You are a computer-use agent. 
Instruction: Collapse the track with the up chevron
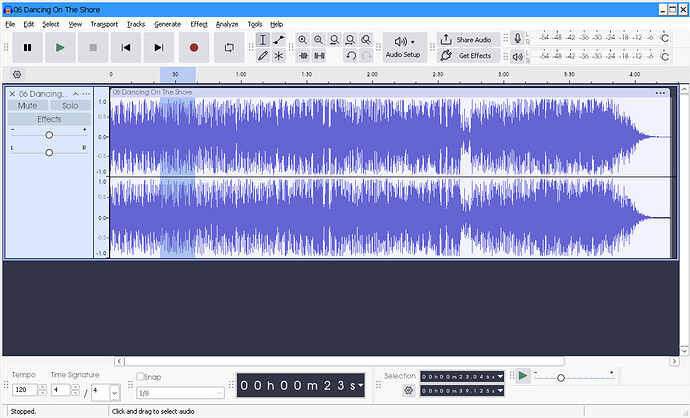click(x=76, y=94)
